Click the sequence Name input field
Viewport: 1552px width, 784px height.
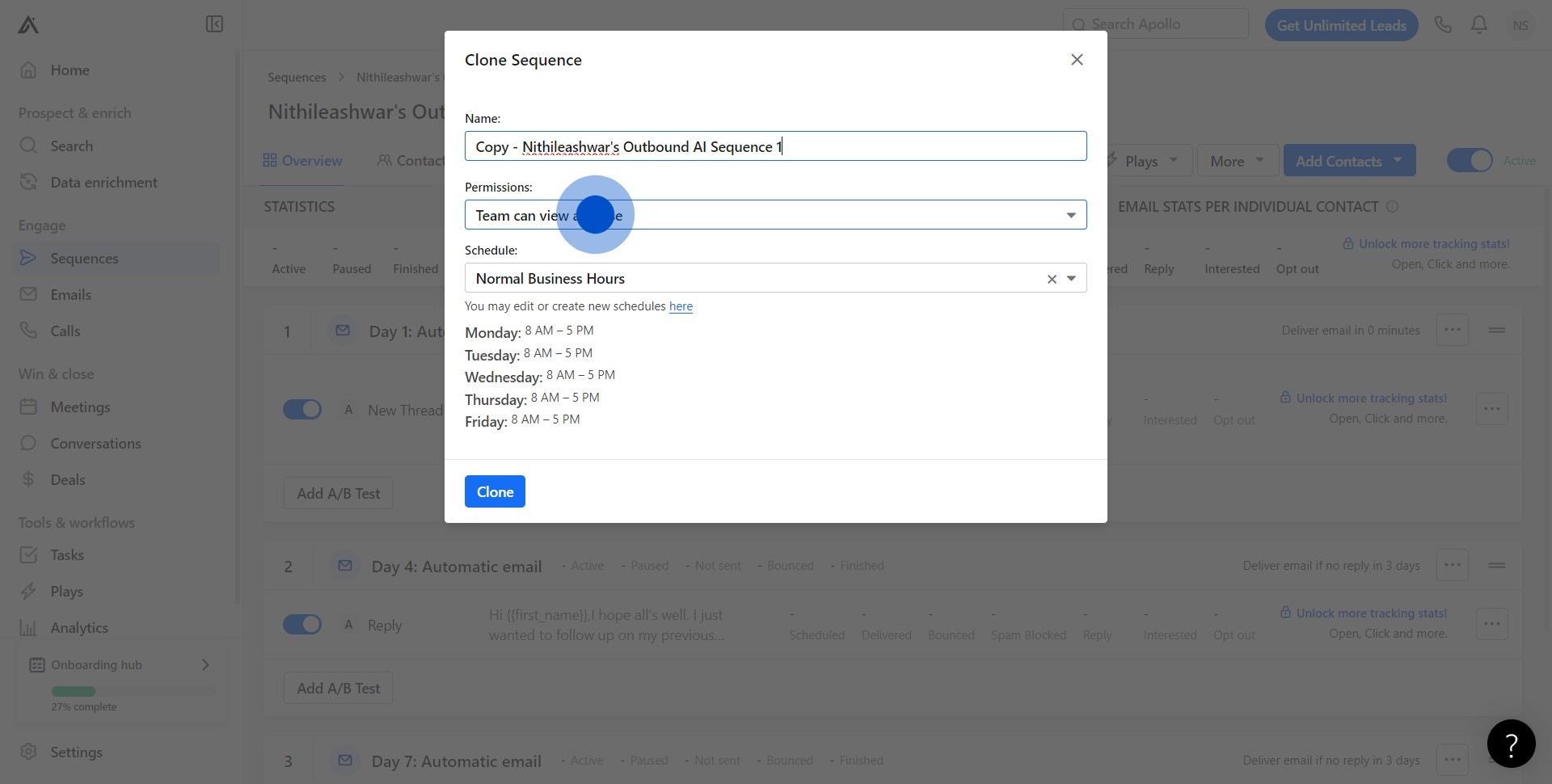click(774, 146)
